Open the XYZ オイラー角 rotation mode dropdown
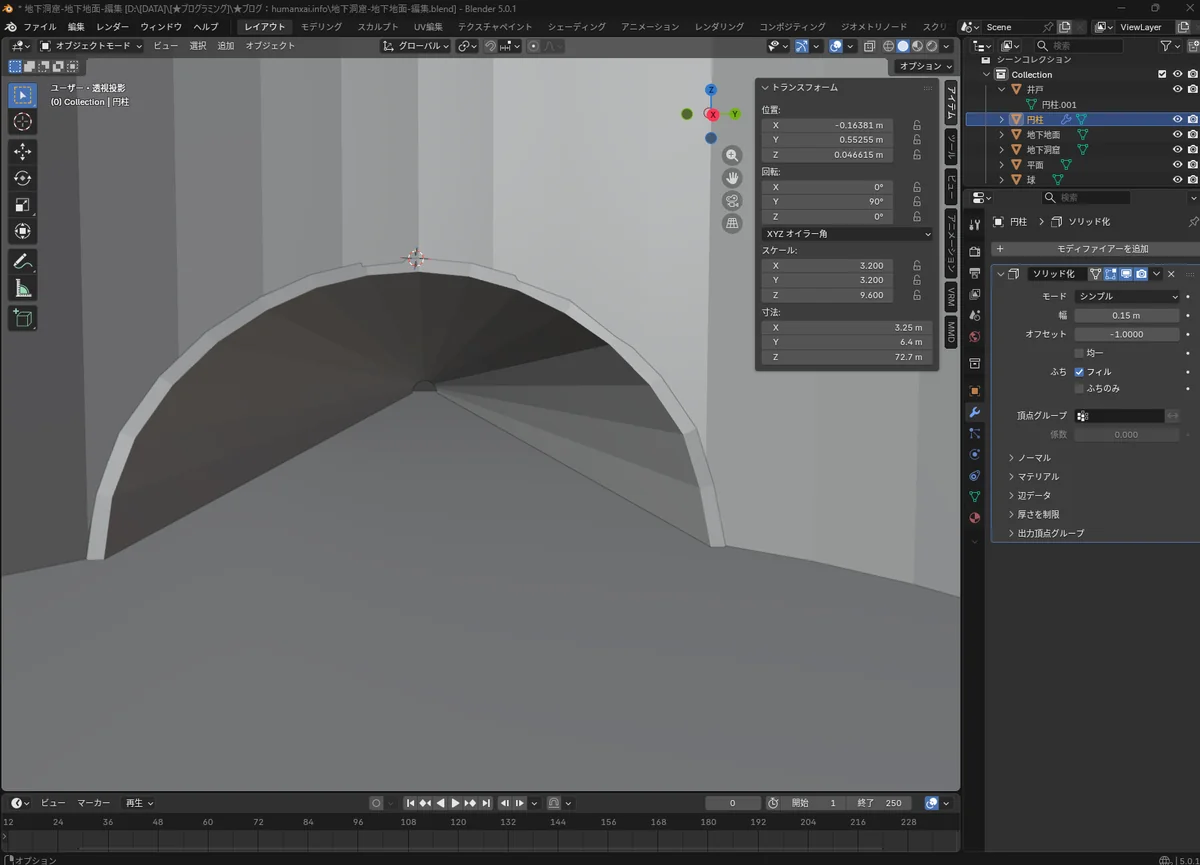The width and height of the screenshot is (1200, 865). tap(847, 234)
